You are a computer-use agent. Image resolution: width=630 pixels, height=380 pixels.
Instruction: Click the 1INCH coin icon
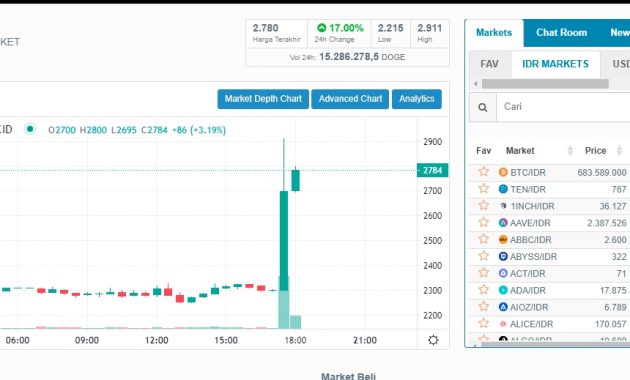(503, 206)
